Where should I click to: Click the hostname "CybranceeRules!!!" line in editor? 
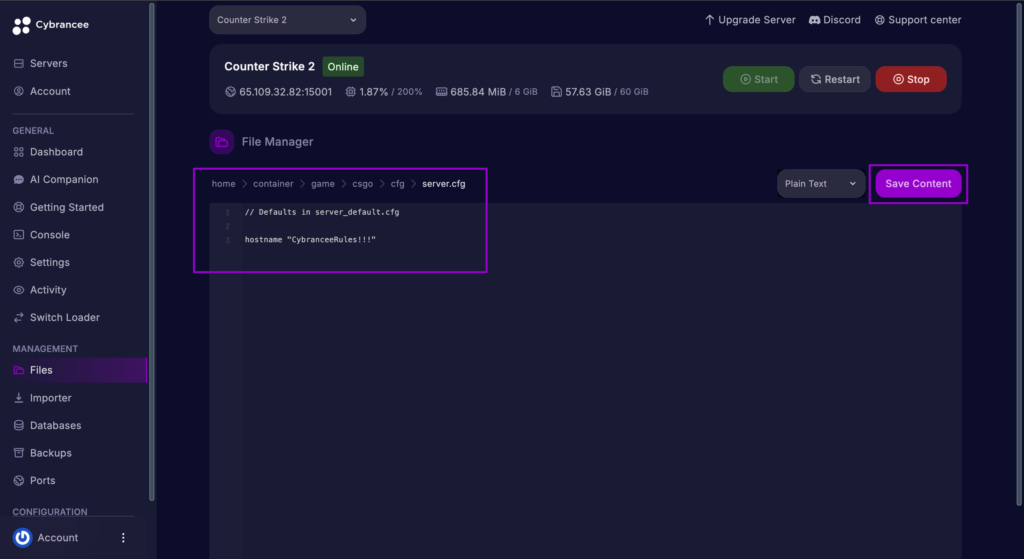click(310, 240)
